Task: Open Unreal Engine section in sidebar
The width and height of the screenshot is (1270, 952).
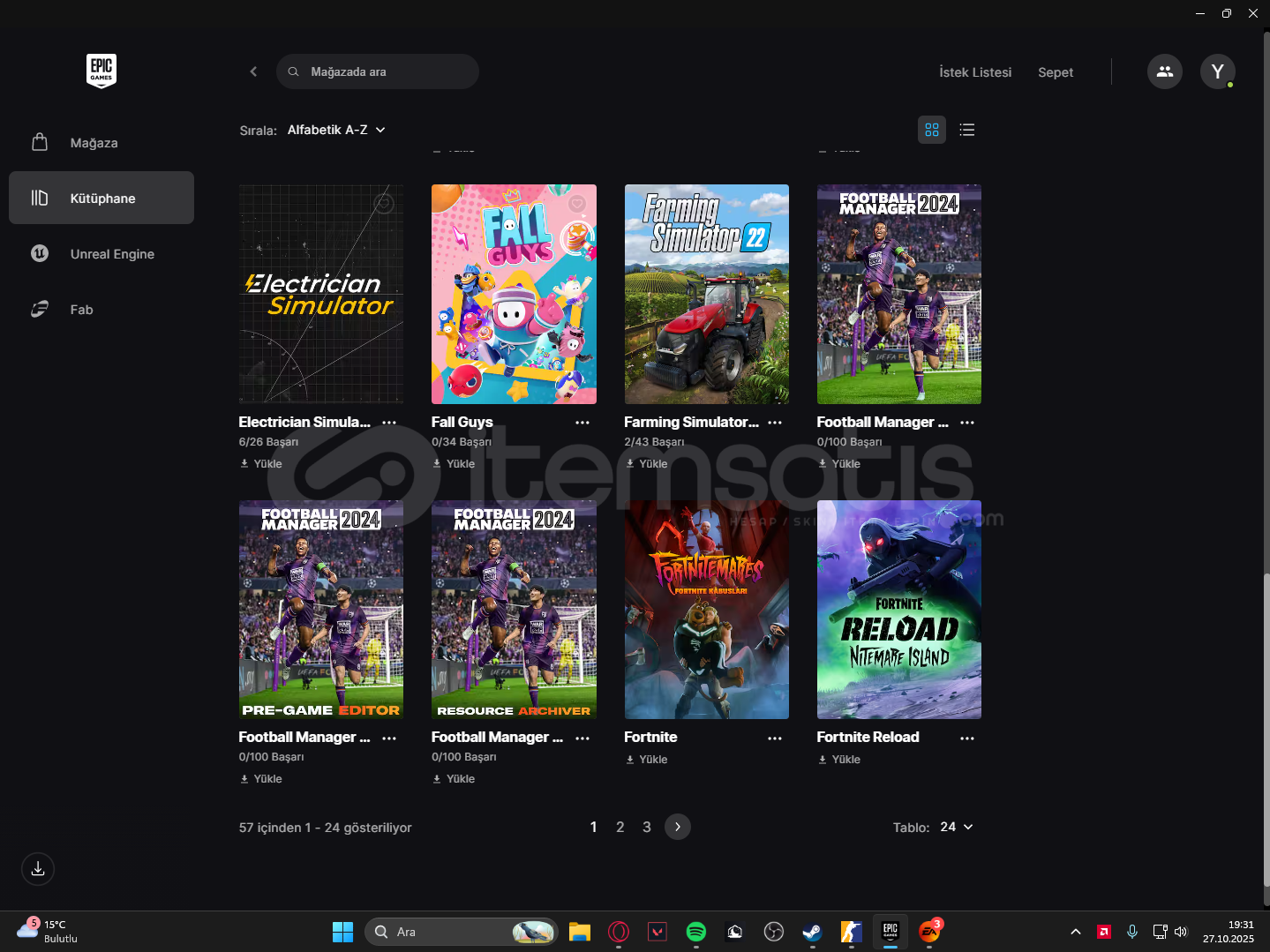Action: coord(112,254)
